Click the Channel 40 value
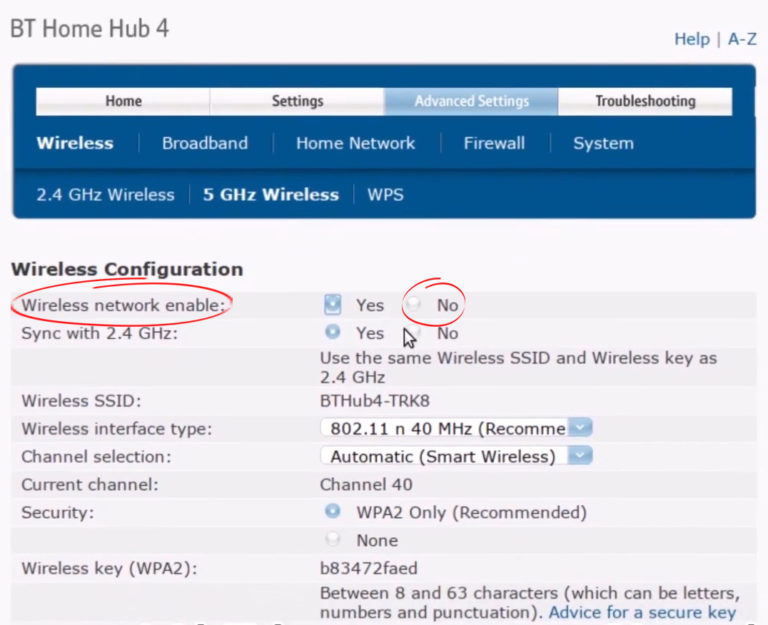Image resolution: width=768 pixels, height=625 pixels. point(366,484)
